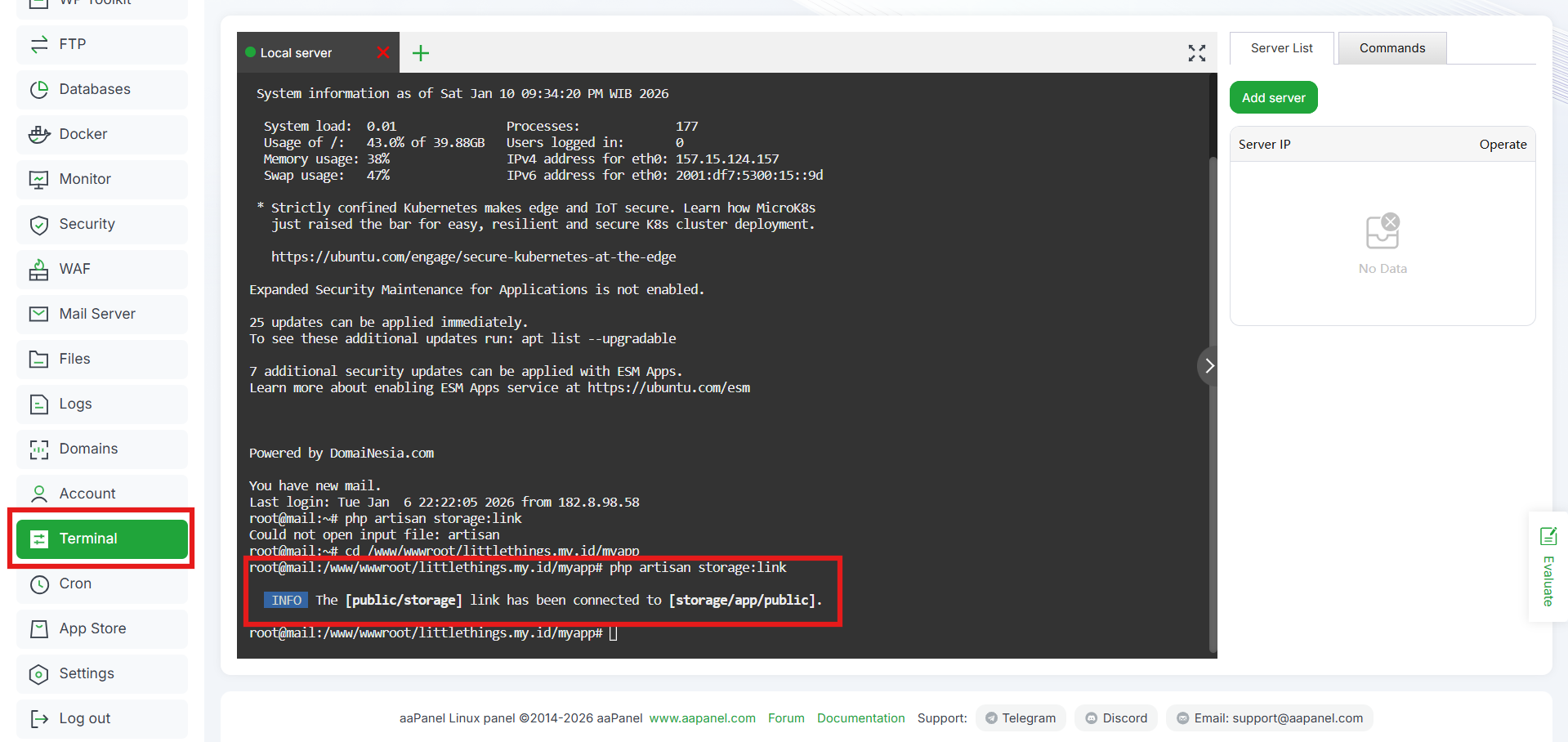Click the Docker whale icon
The width and height of the screenshot is (1568, 742).
38,134
